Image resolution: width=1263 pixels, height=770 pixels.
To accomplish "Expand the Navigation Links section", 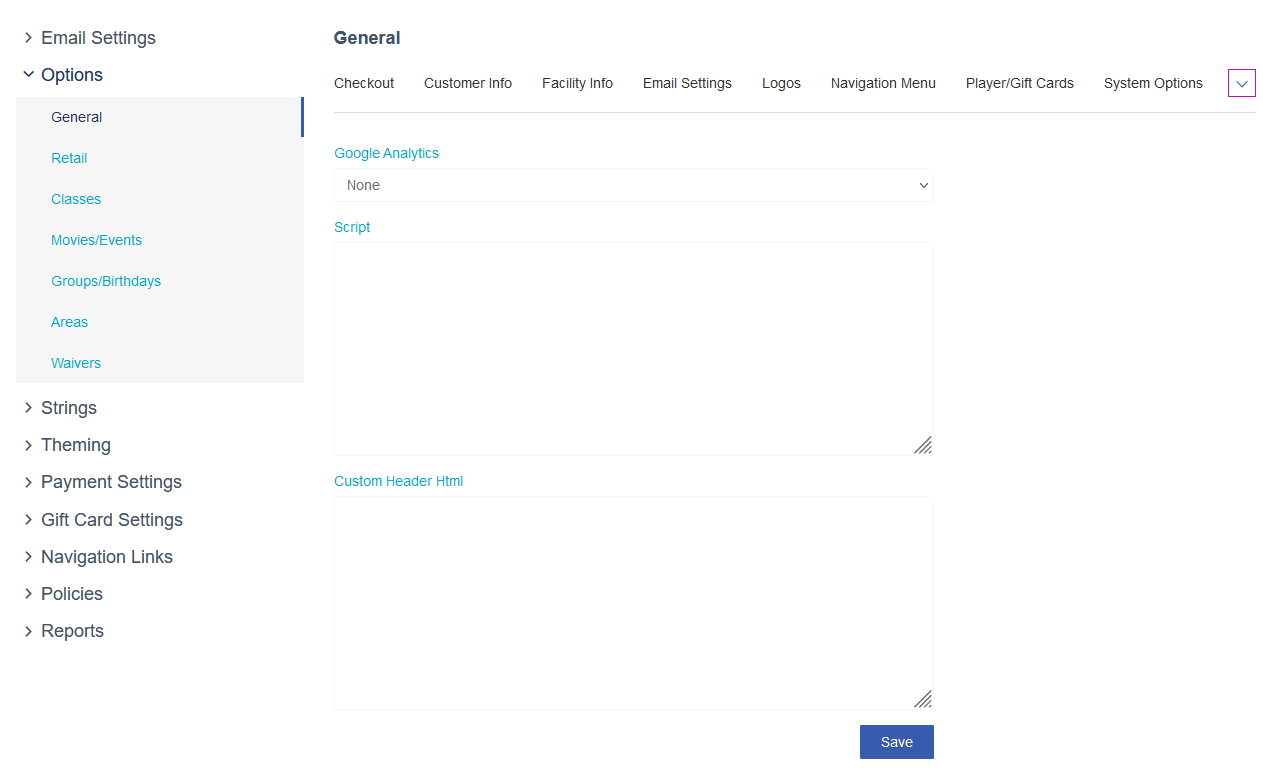I will (98, 557).
